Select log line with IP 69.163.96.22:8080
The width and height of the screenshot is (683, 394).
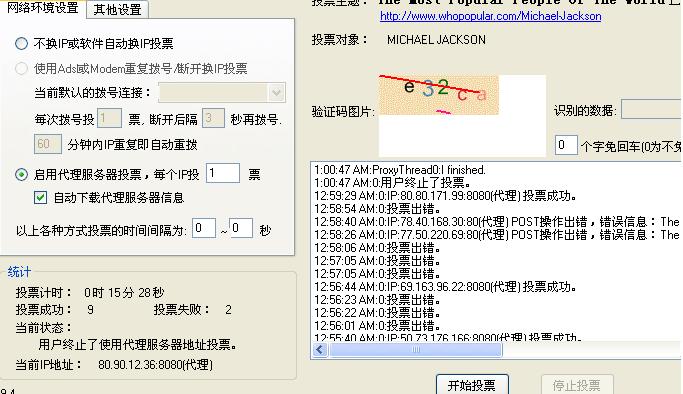coord(445,287)
